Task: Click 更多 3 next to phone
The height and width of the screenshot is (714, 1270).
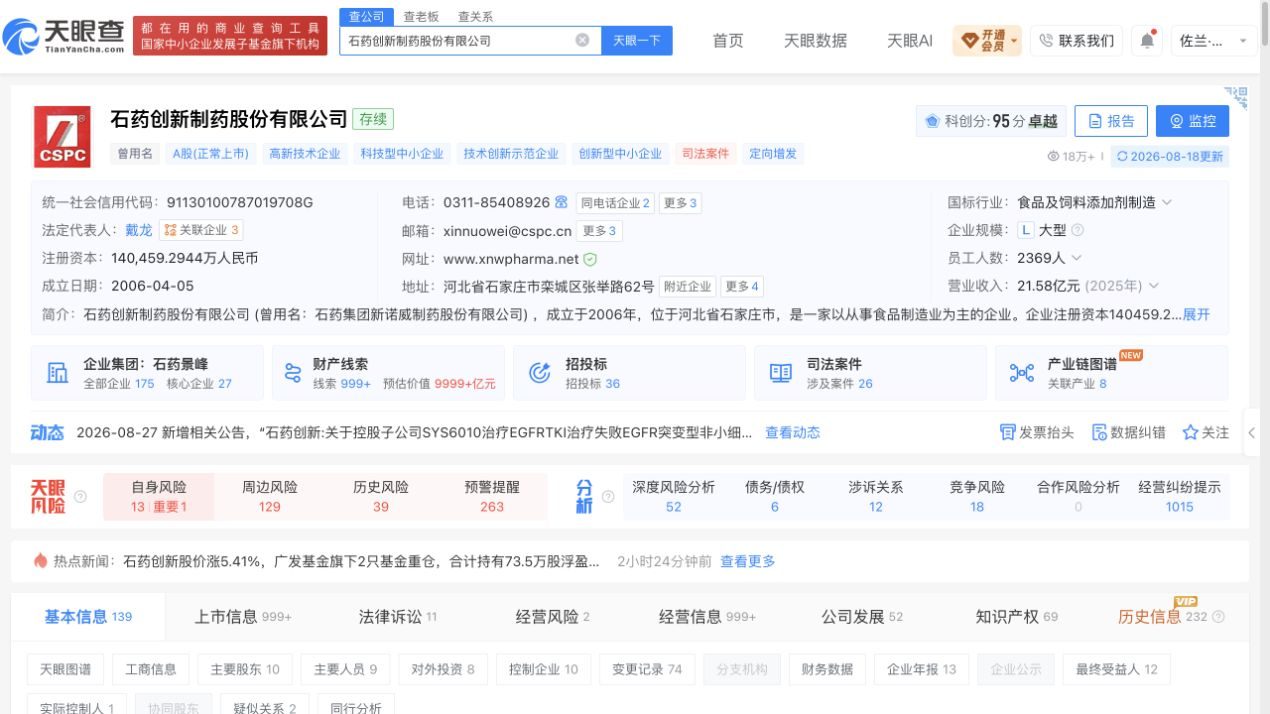Action: point(680,203)
